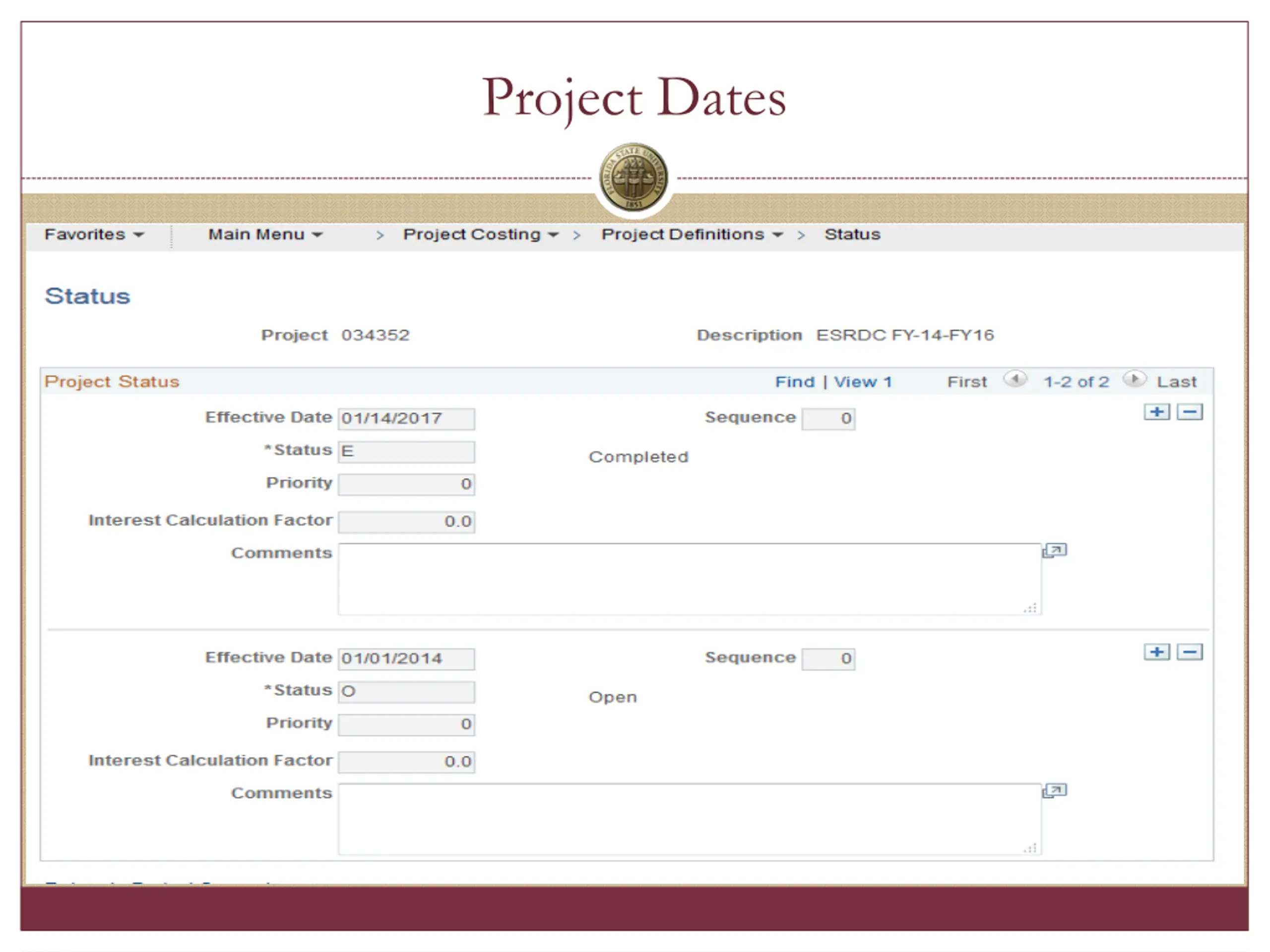Click the Comments box of the Completed row
This screenshot has height=952, width=1270.
(x=690, y=579)
